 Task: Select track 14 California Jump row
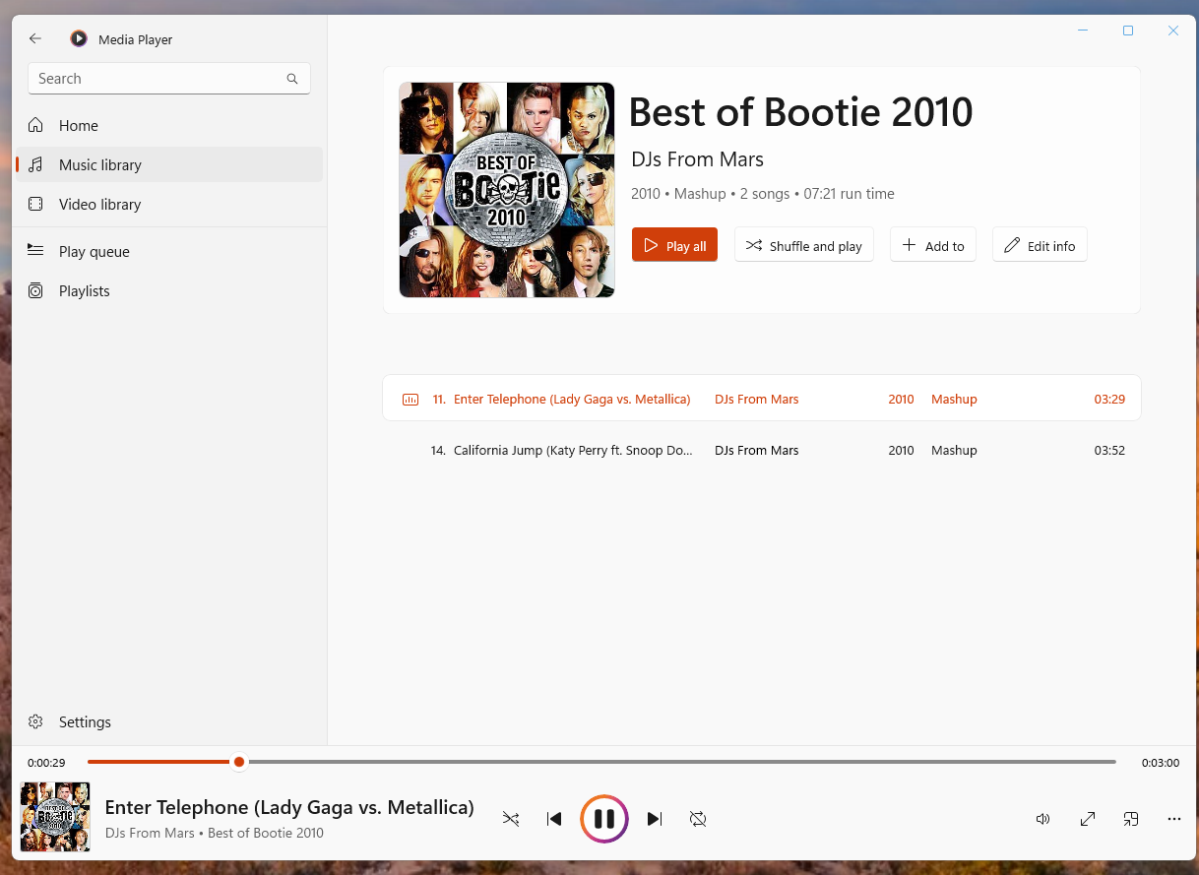(762, 450)
